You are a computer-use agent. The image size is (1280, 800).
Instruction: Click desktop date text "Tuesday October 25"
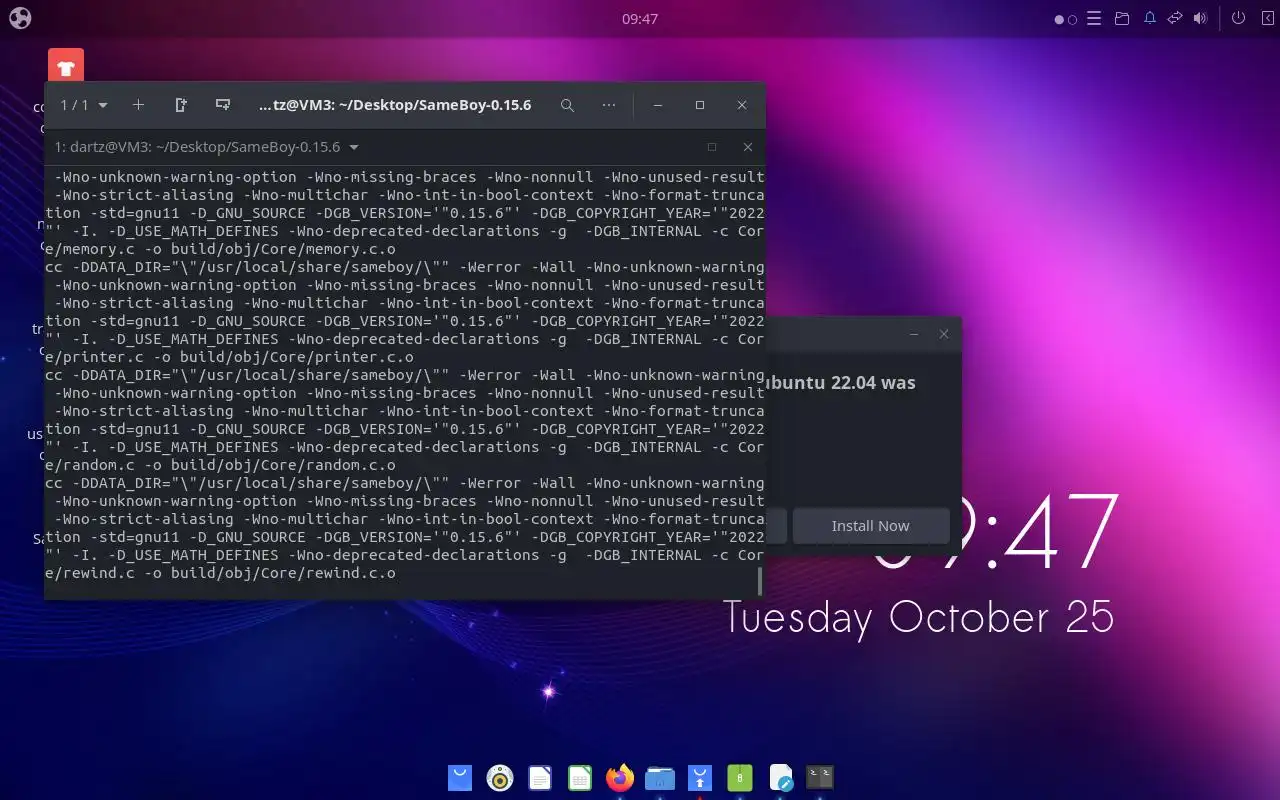click(919, 618)
